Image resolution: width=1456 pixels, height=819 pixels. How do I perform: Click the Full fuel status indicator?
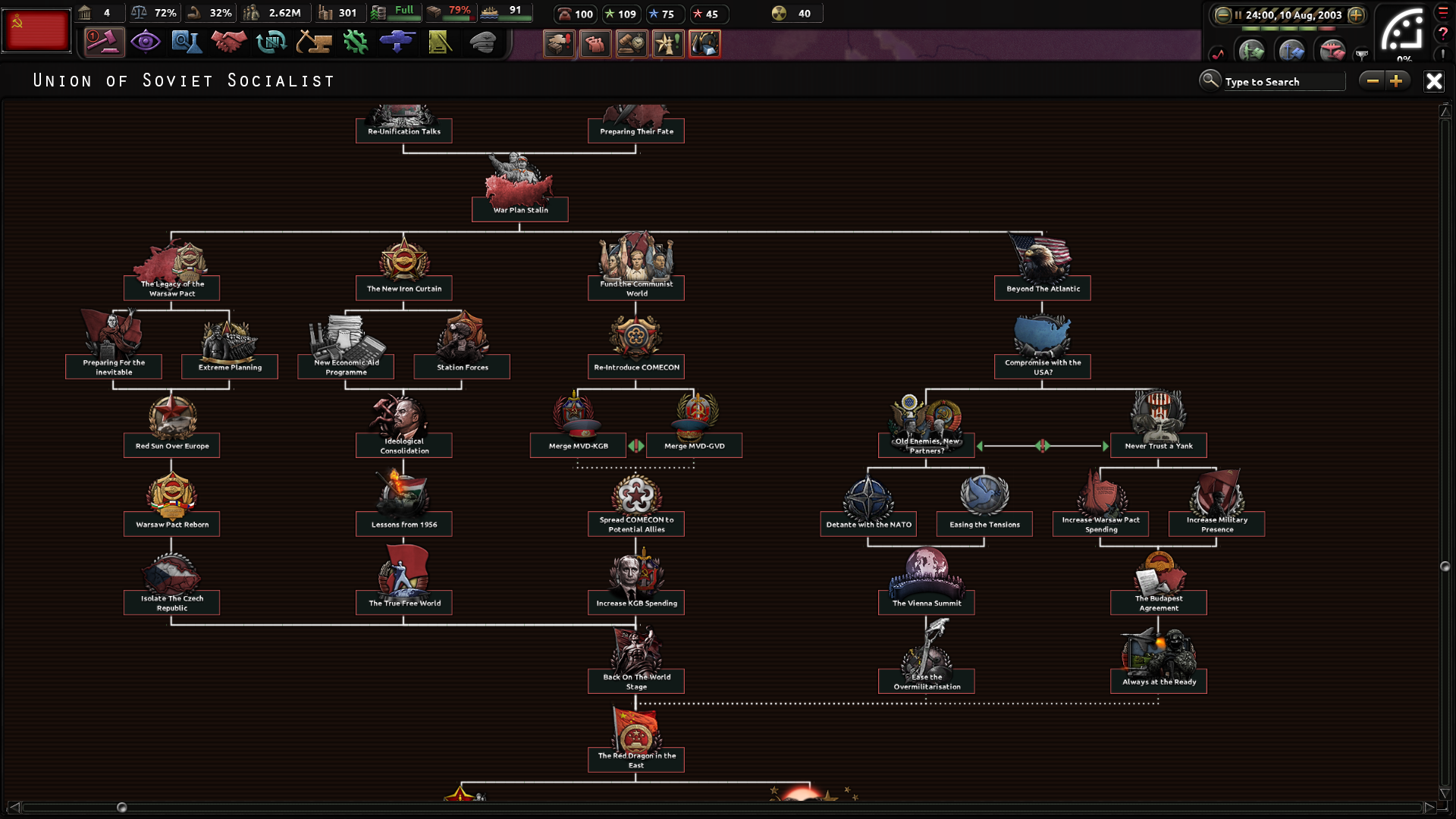pos(395,13)
